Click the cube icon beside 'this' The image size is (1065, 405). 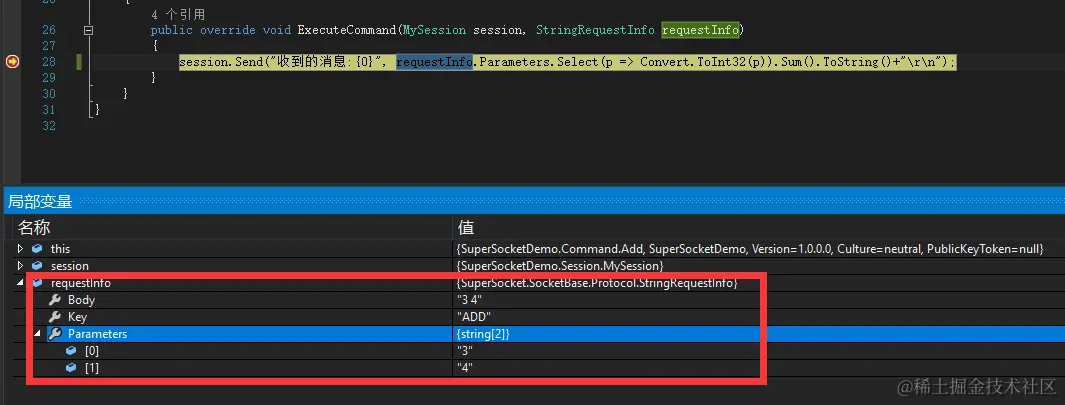pyautogui.click(x=37, y=249)
